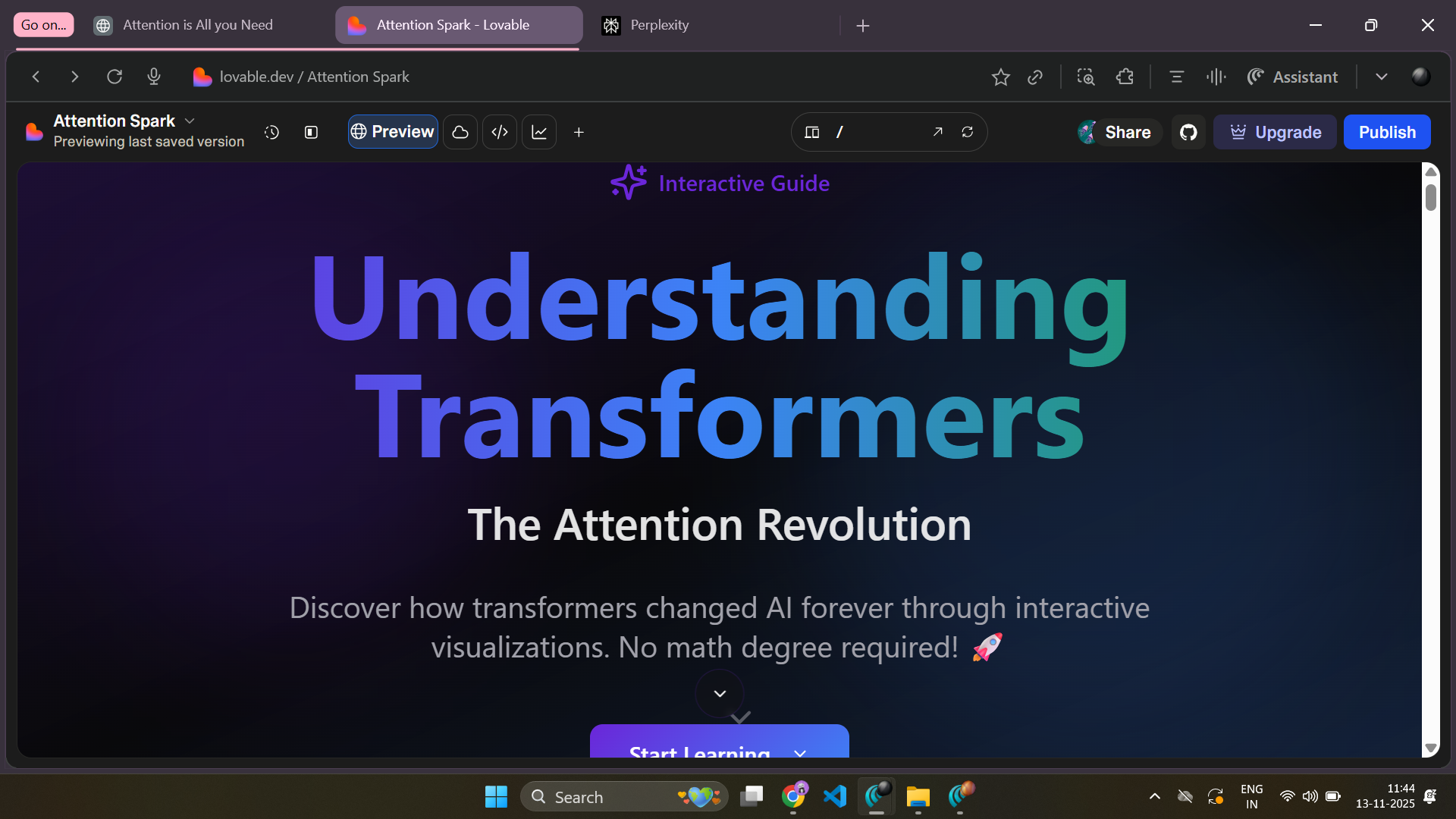
Task: Open the browser extensions puzzle icon
Action: point(1125,77)
